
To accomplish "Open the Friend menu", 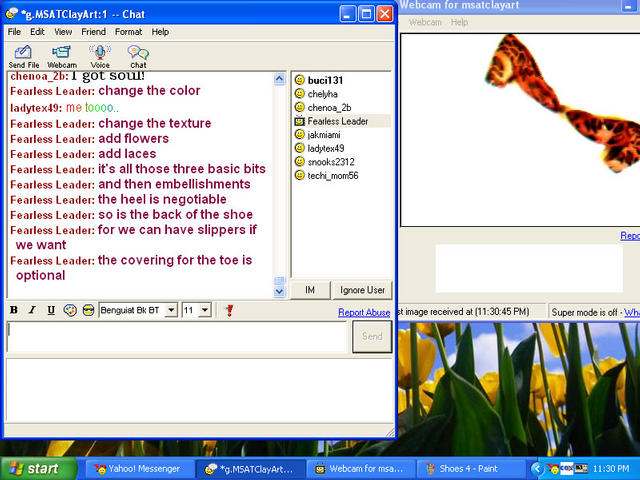I will pos(93,32).
